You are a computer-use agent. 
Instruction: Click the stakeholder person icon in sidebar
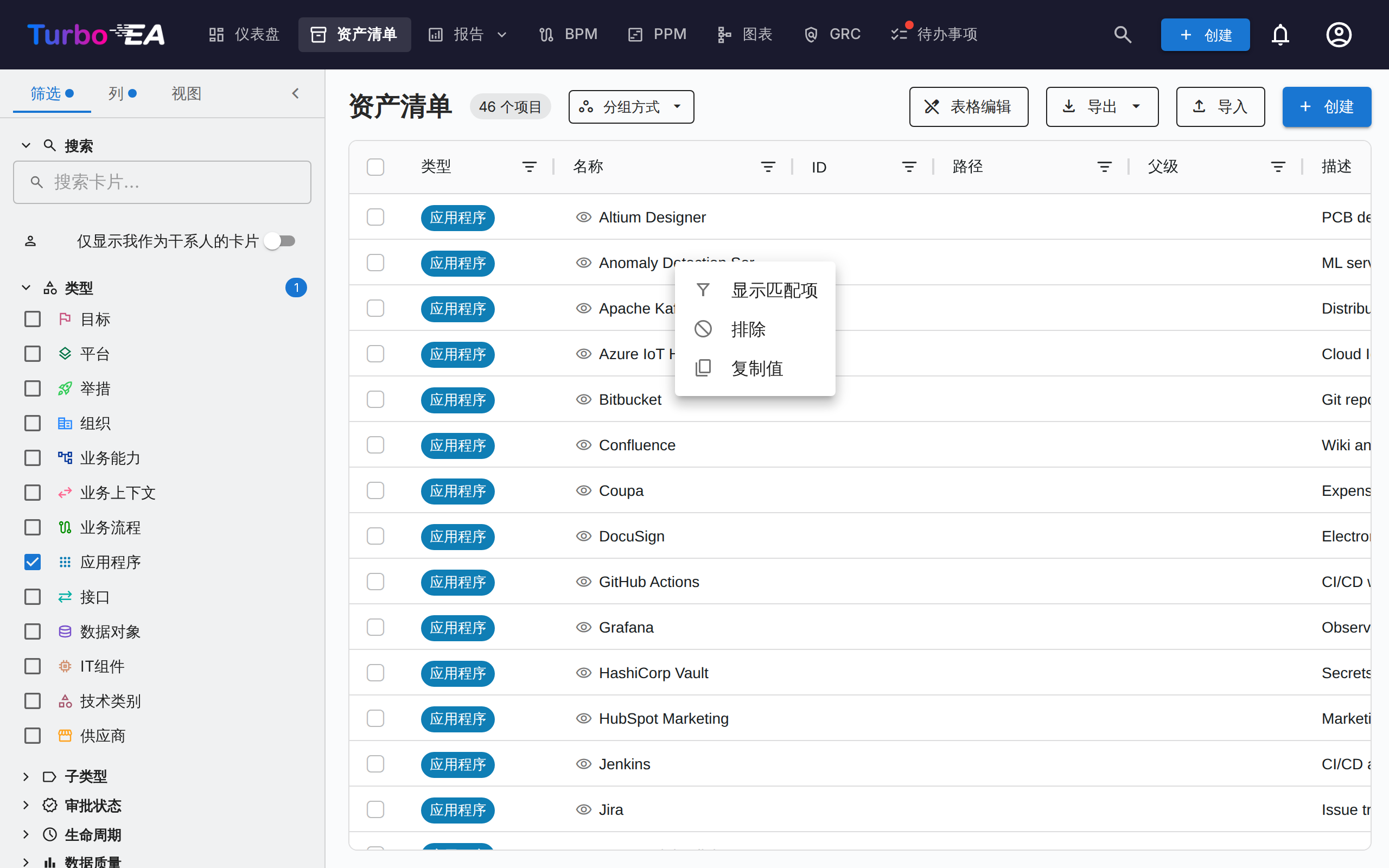click(30, 241)
